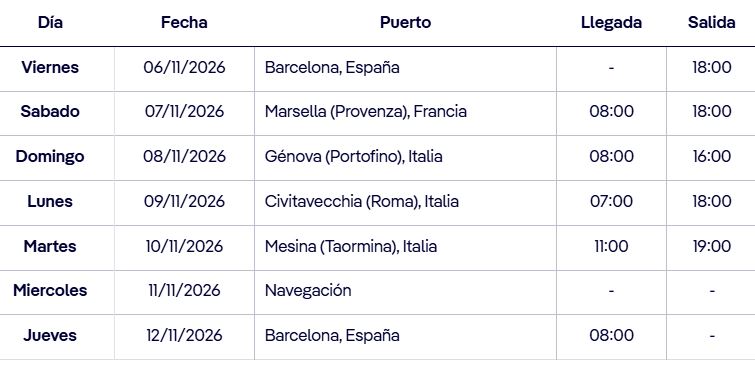This screenshot has width=755, height=374.
Task: Click the Fecha column header
Action: [184, 23]
